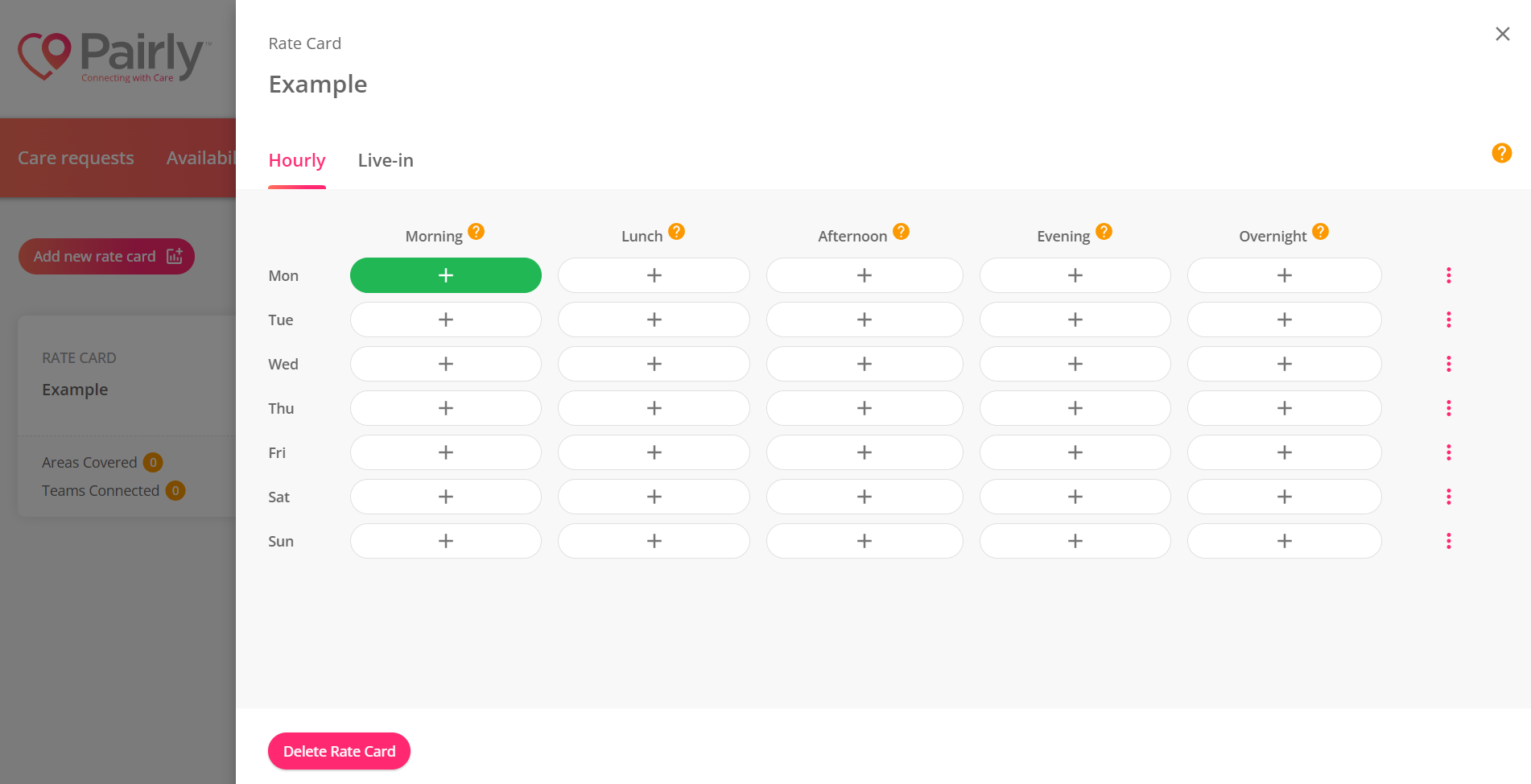Click the Pairly logo
This screenshot has width=1531, height=784.
click(x=114, y=56)
